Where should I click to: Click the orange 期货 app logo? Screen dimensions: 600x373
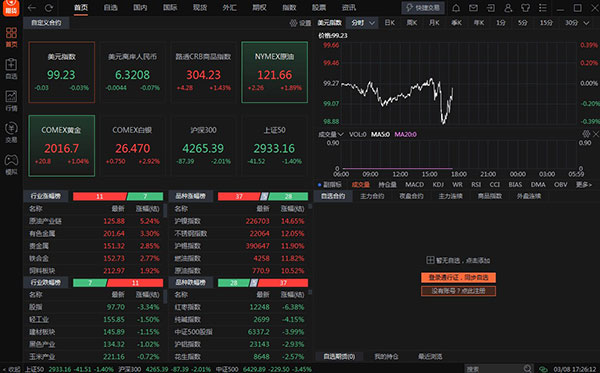coord(11,8)
